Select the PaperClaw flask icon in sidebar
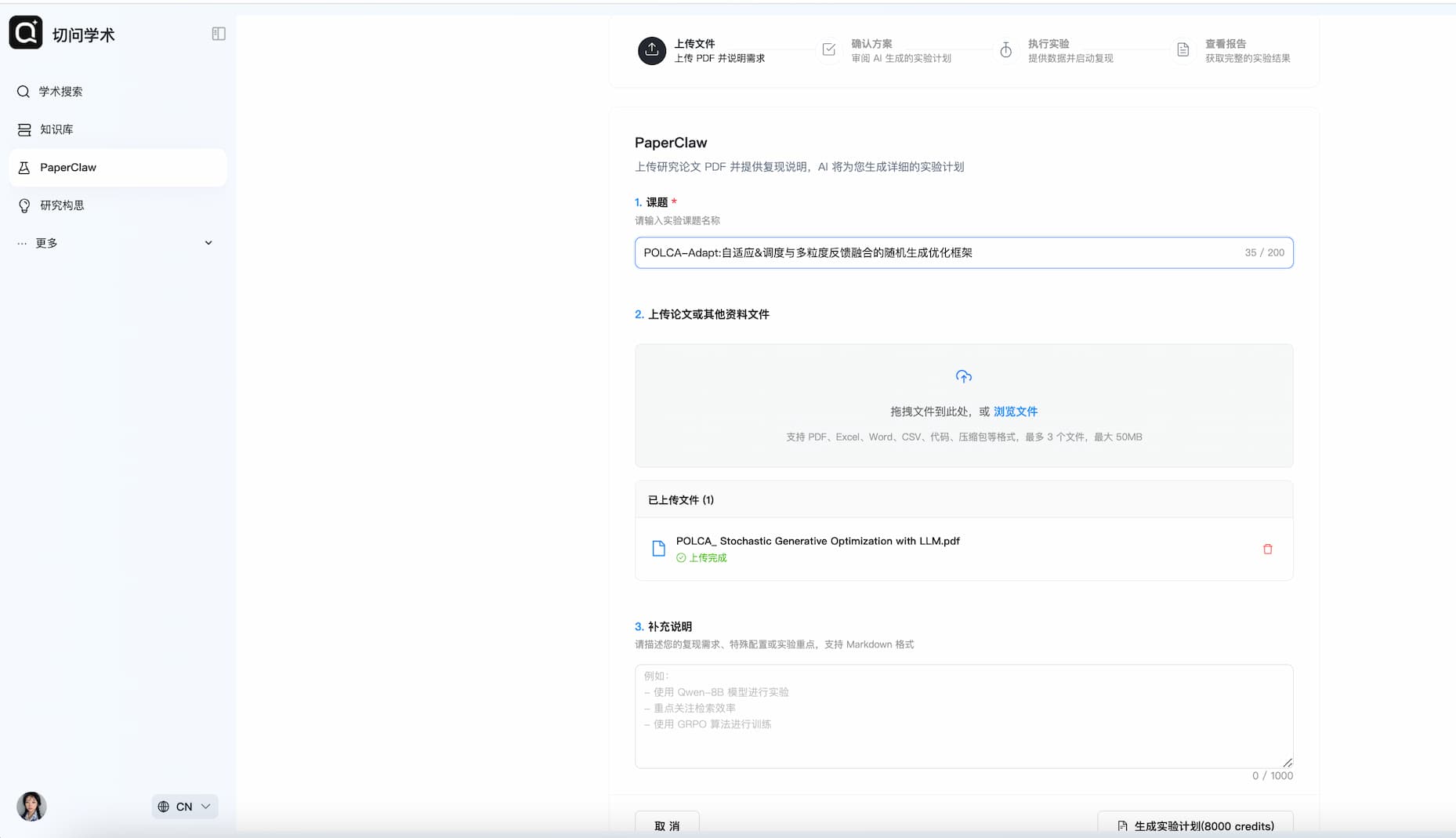The width and height of the screenshot is (1456, 838). [x=24, y=167]
